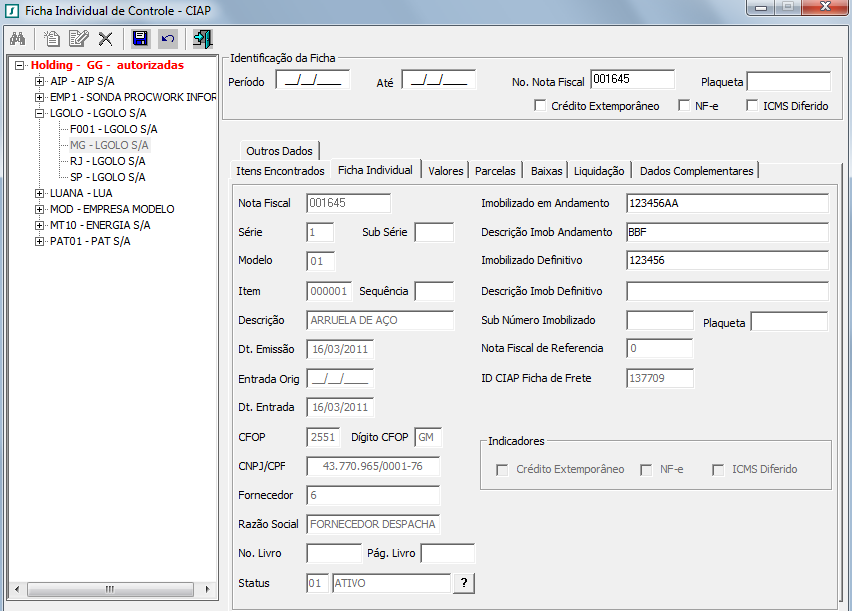Check the NF-e box in Identificação

coord(684,106)
